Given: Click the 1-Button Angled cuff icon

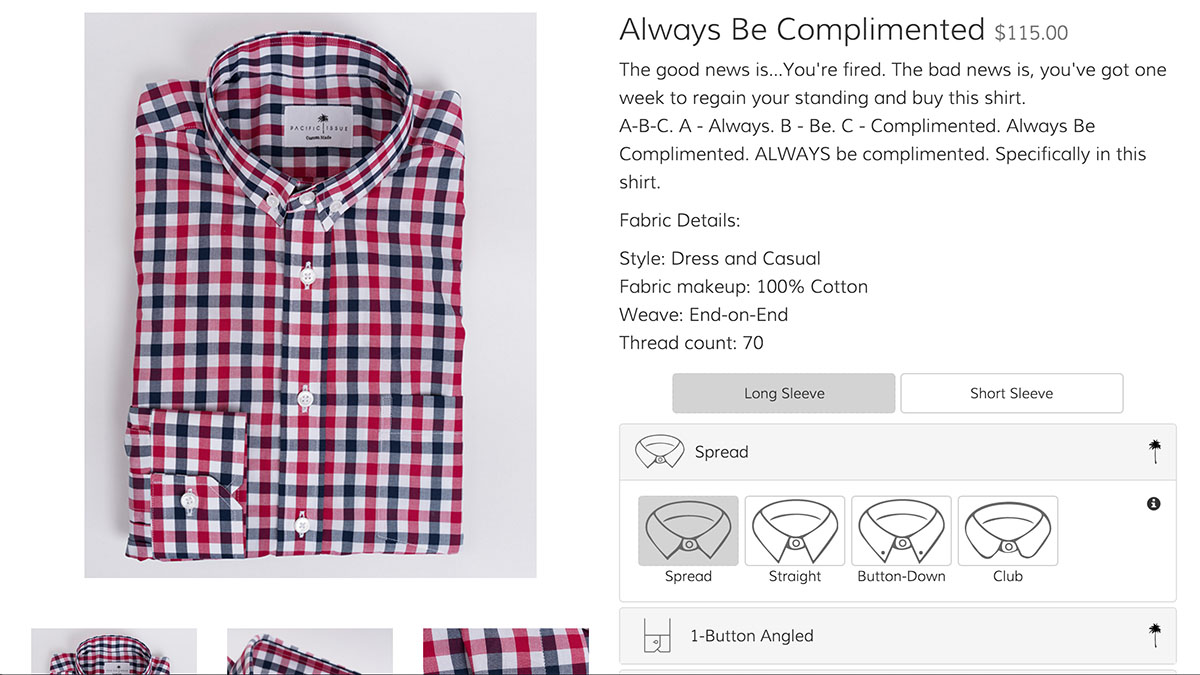Looking at the screenshot, I should 656,636.
